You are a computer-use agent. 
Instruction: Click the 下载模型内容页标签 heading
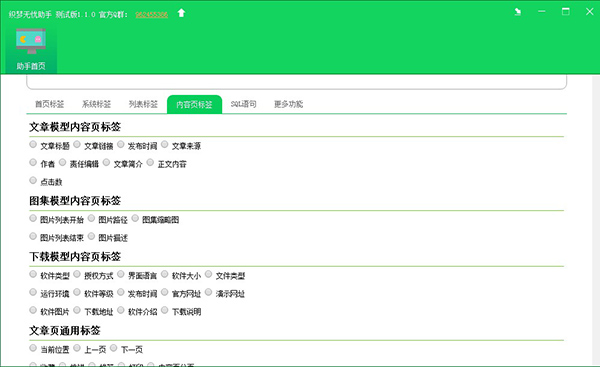click(x=75, y=257)
